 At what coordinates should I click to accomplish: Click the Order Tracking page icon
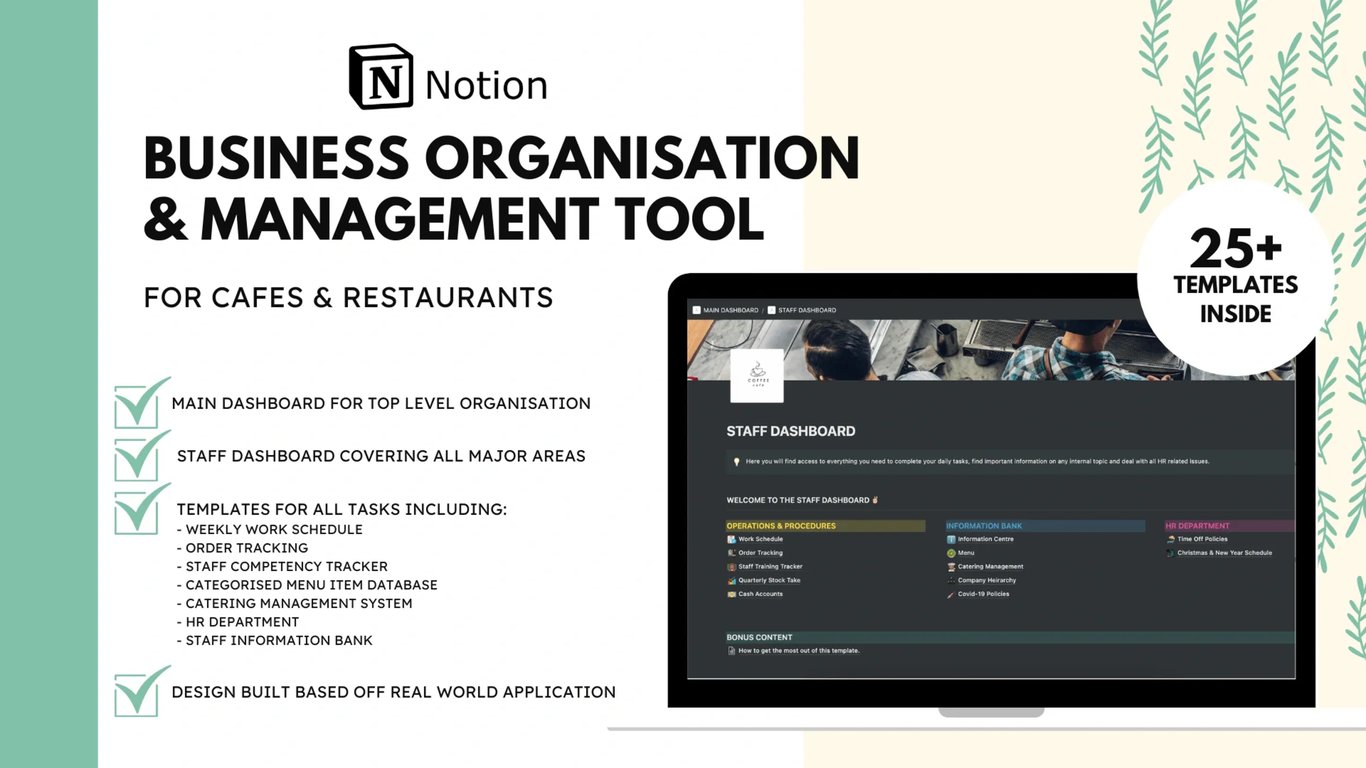[731, 553]
